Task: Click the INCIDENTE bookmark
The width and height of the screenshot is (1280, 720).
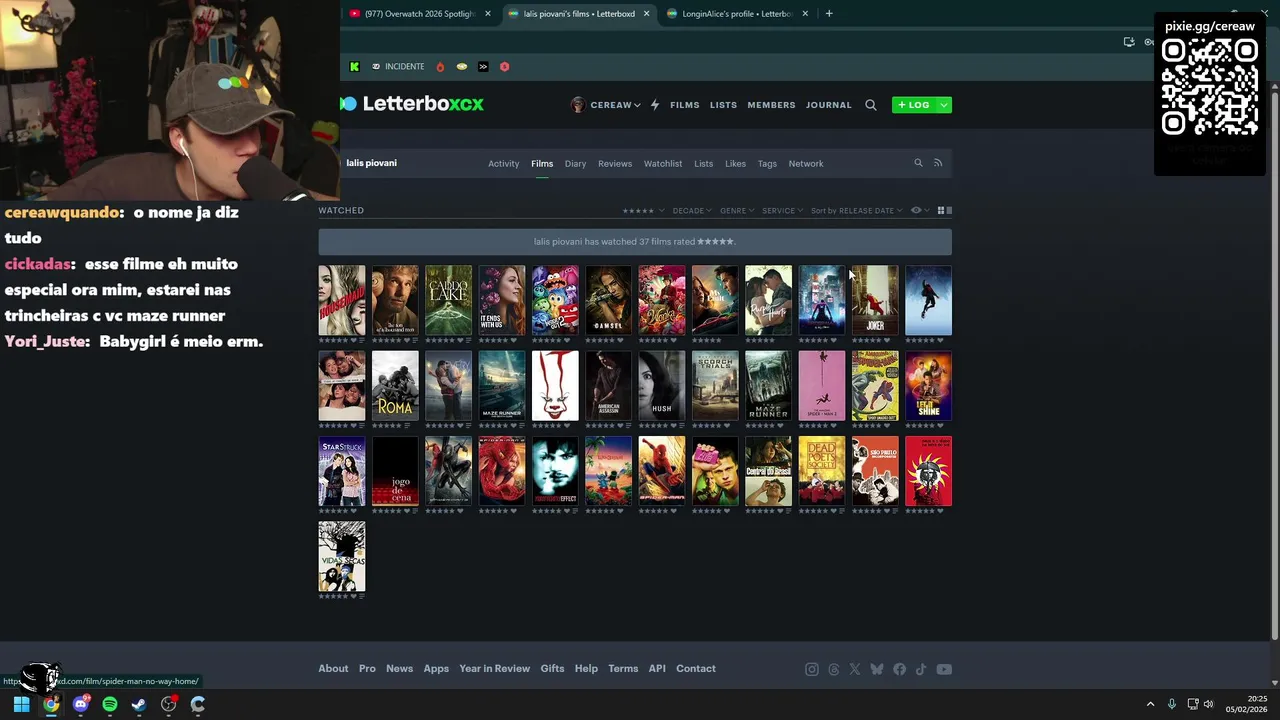Action: (x=398, y=67)
